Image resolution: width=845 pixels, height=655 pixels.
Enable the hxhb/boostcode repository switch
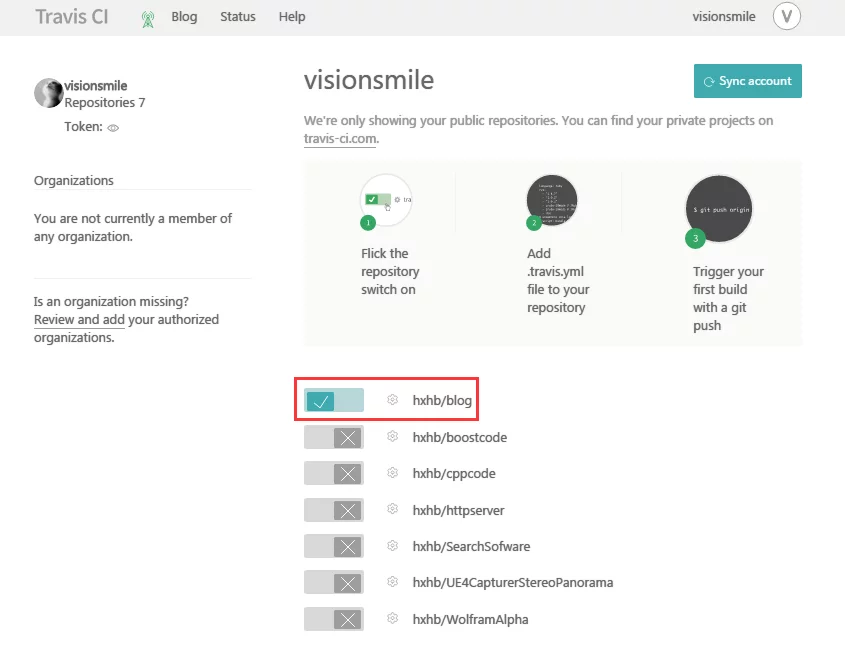pyautogui.click(x=334, y=437)
